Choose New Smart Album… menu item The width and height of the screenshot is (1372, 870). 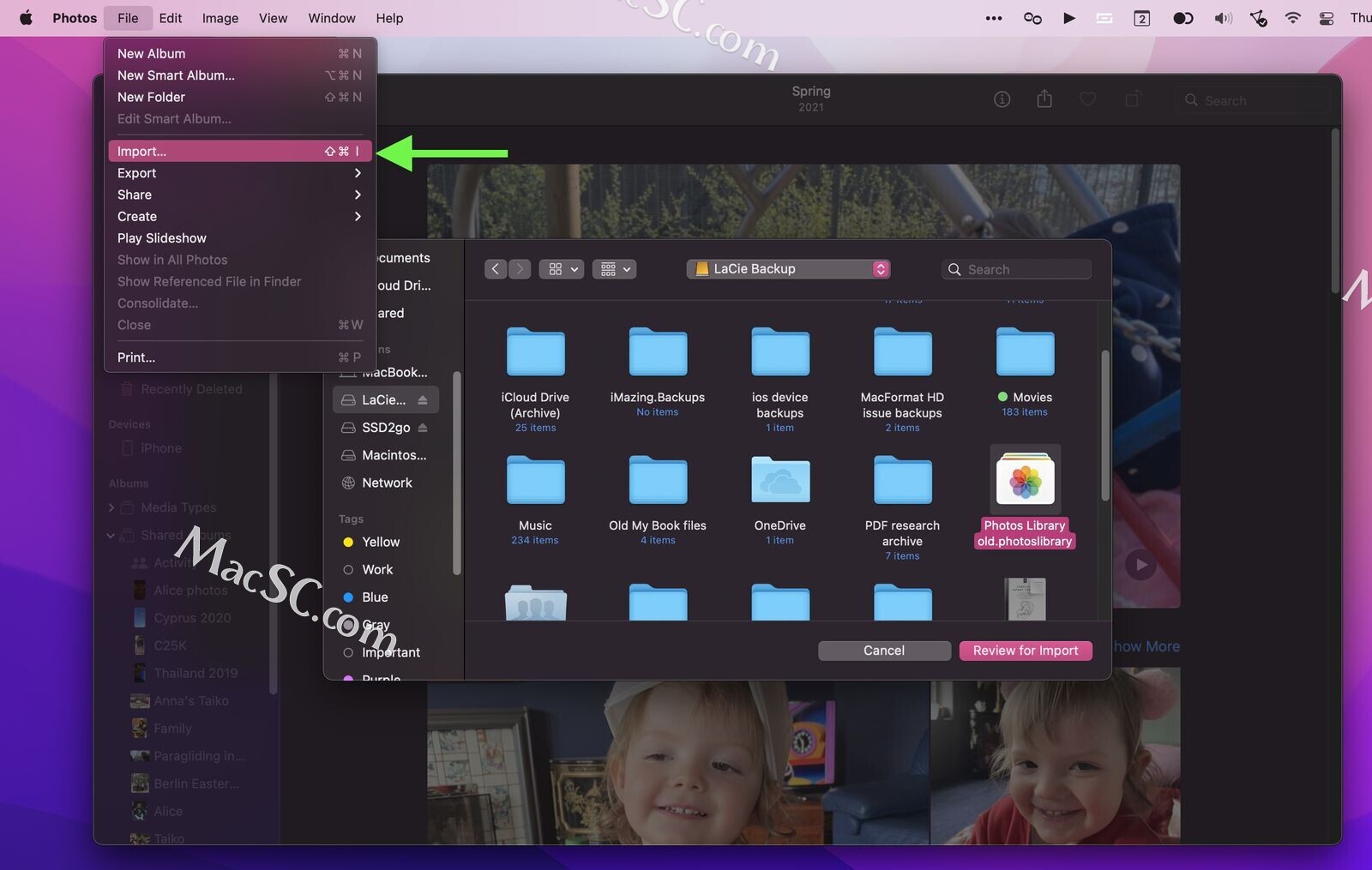click(239, 75)
